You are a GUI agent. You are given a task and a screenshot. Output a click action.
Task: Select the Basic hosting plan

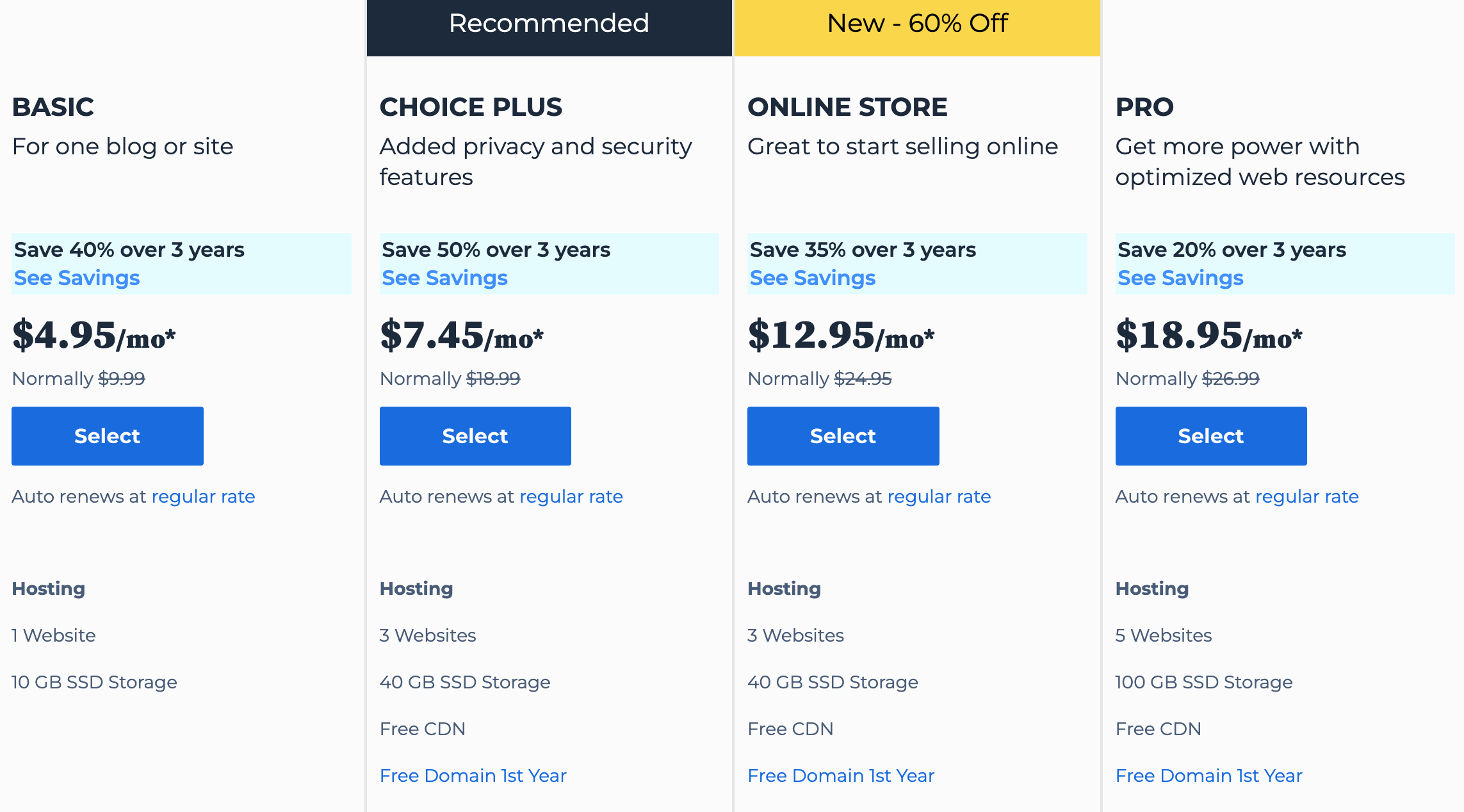pos(108,436)
